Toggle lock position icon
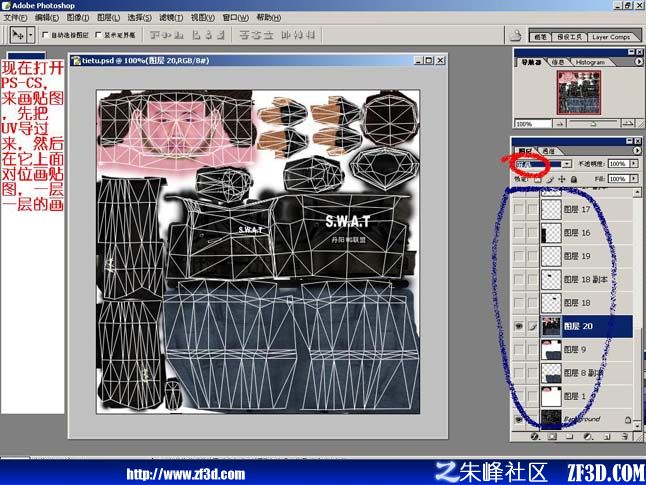The width and height of the screenshot is (646, 485). coord(562,179)
